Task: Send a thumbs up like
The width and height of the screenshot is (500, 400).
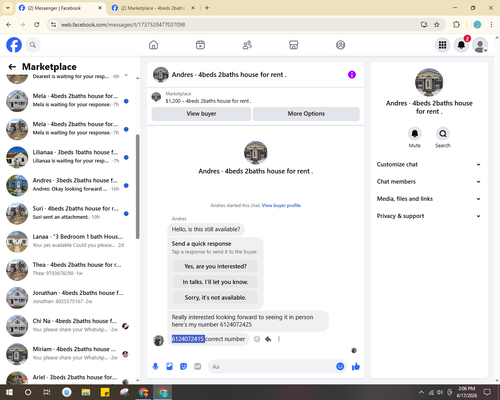Action: (356, 367)
